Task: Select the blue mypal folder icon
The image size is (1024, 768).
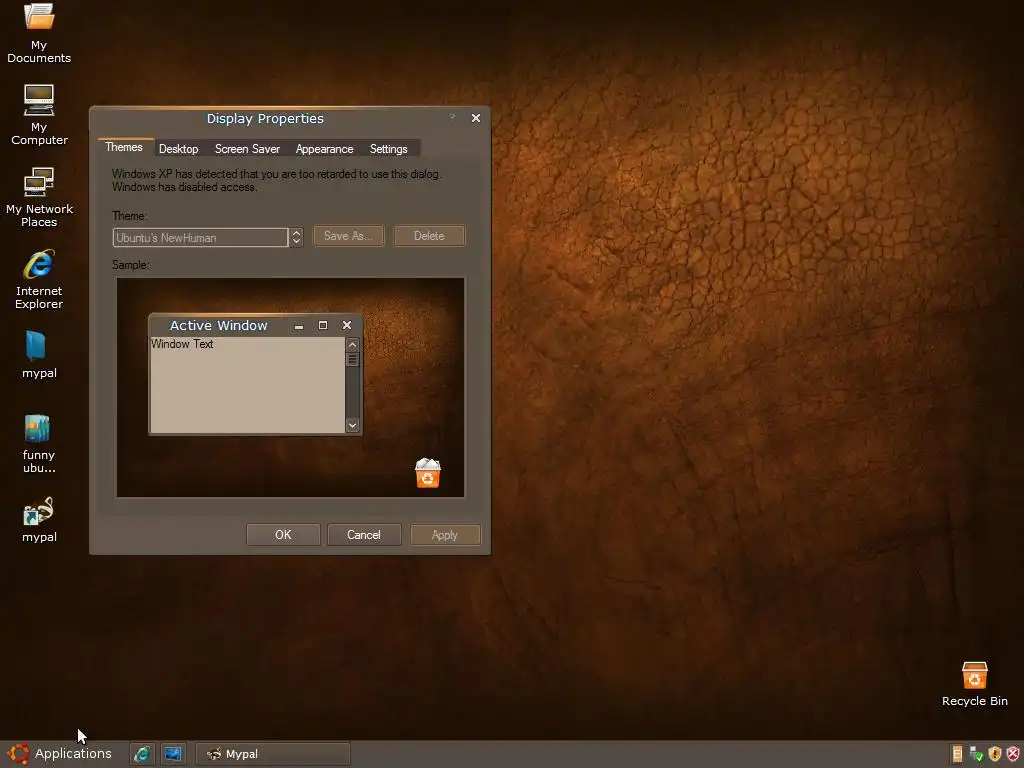Action: click(x=39, y=355)
